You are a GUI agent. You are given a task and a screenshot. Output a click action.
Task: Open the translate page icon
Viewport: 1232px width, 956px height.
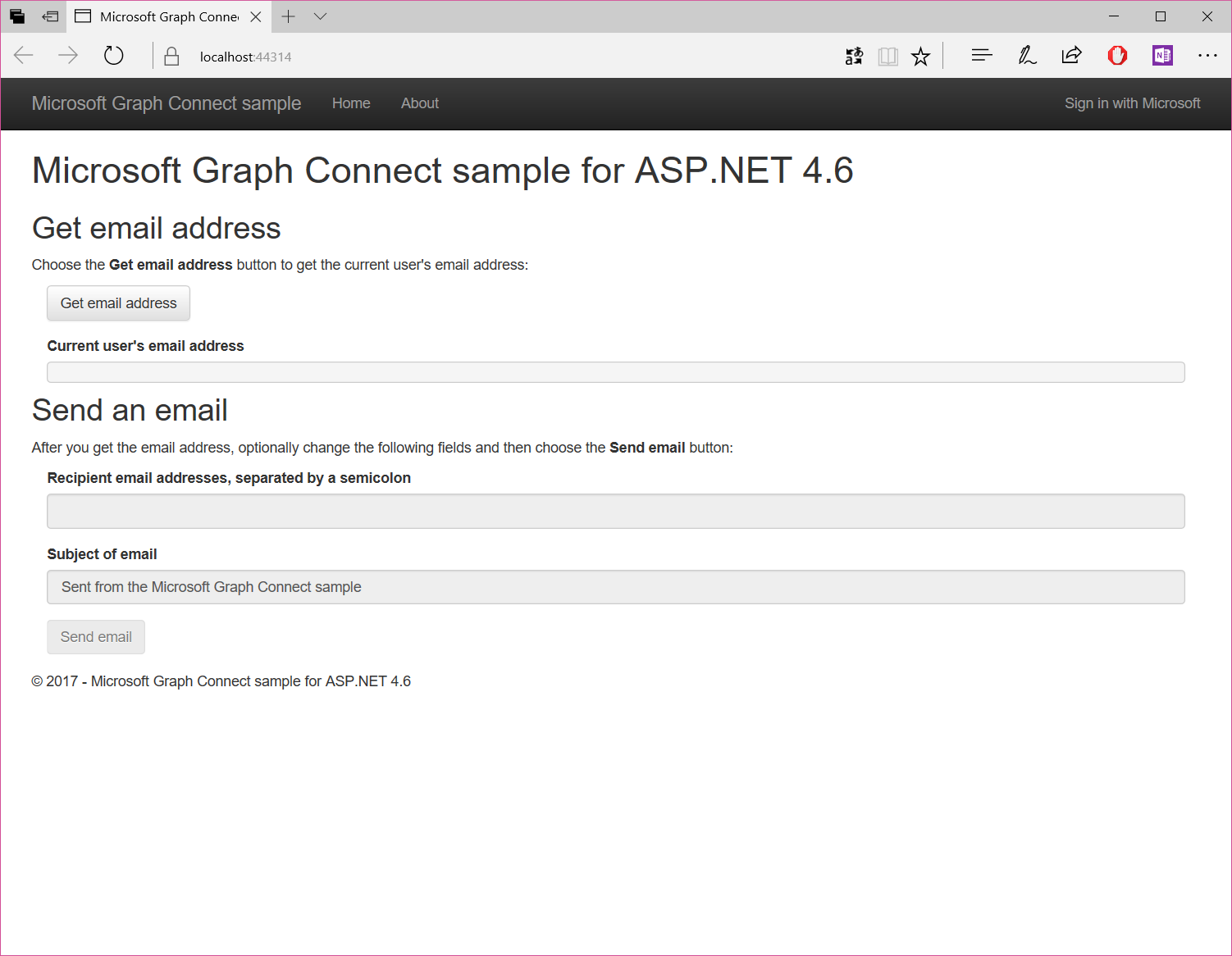click(x=854, y=56)
